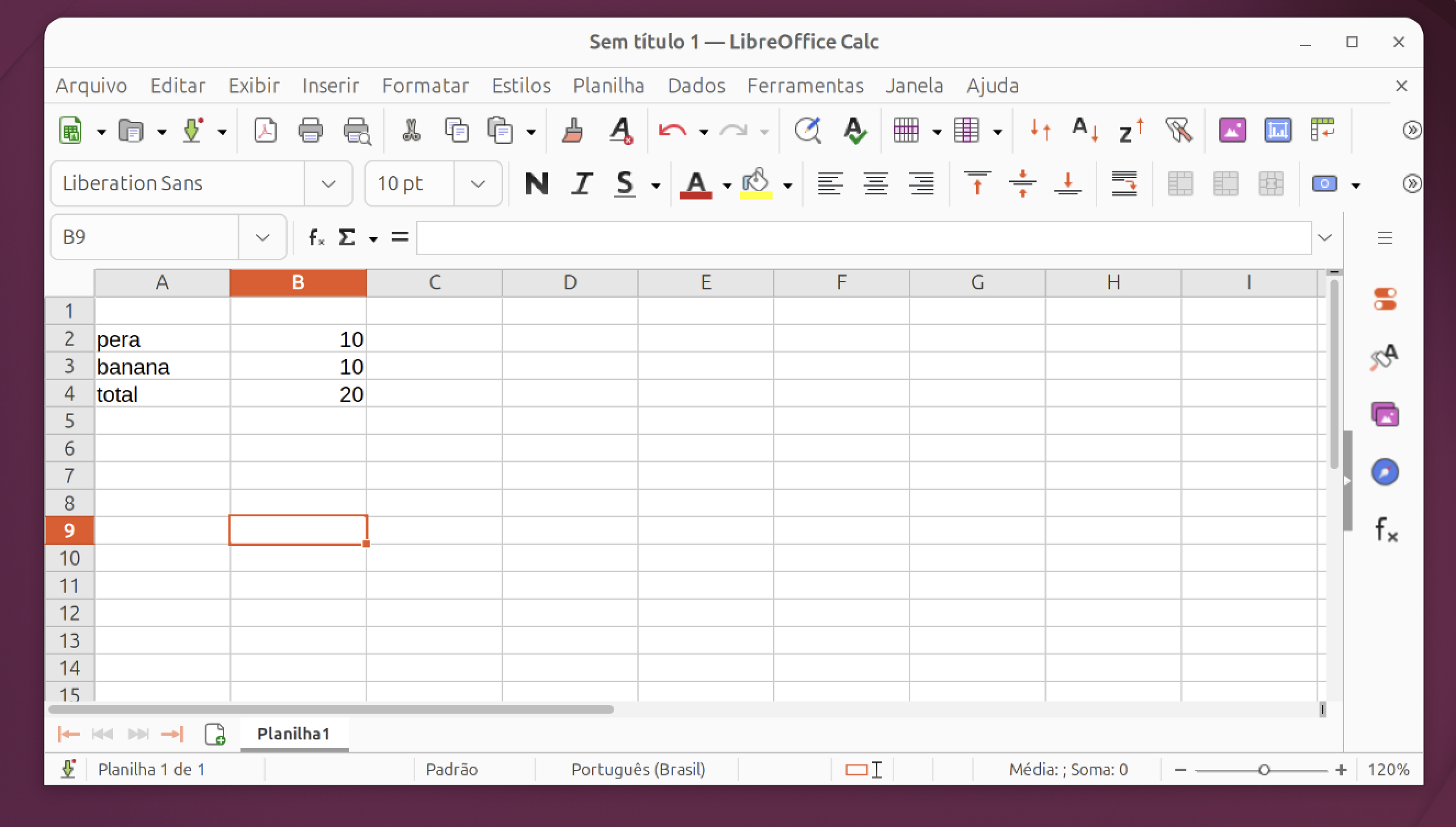The height and width of the screenshot is (827, 1456).
Task: Run the Spelling check icon
Action: click(854, 131)
